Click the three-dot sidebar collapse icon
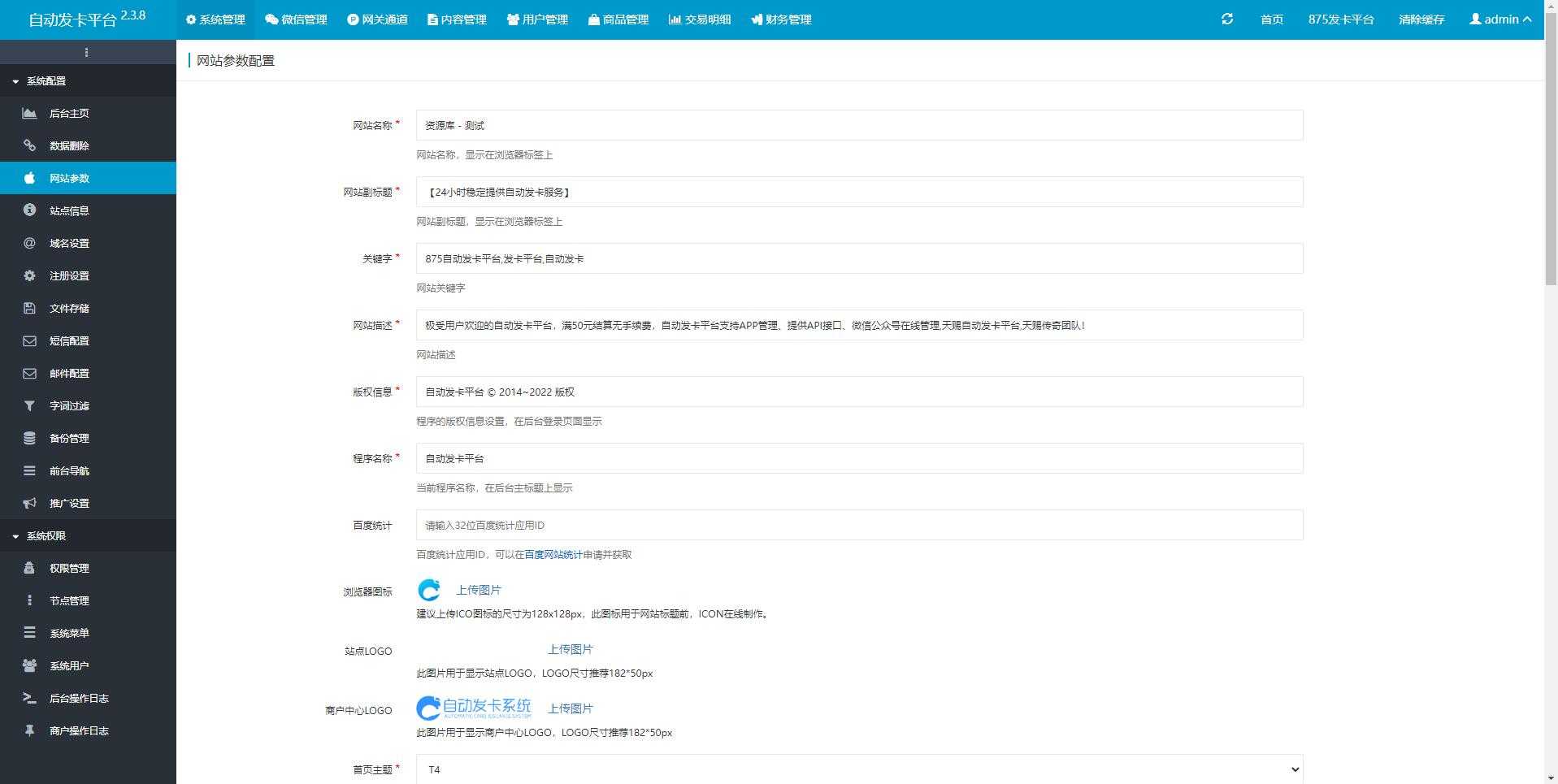 coord(86,52)
